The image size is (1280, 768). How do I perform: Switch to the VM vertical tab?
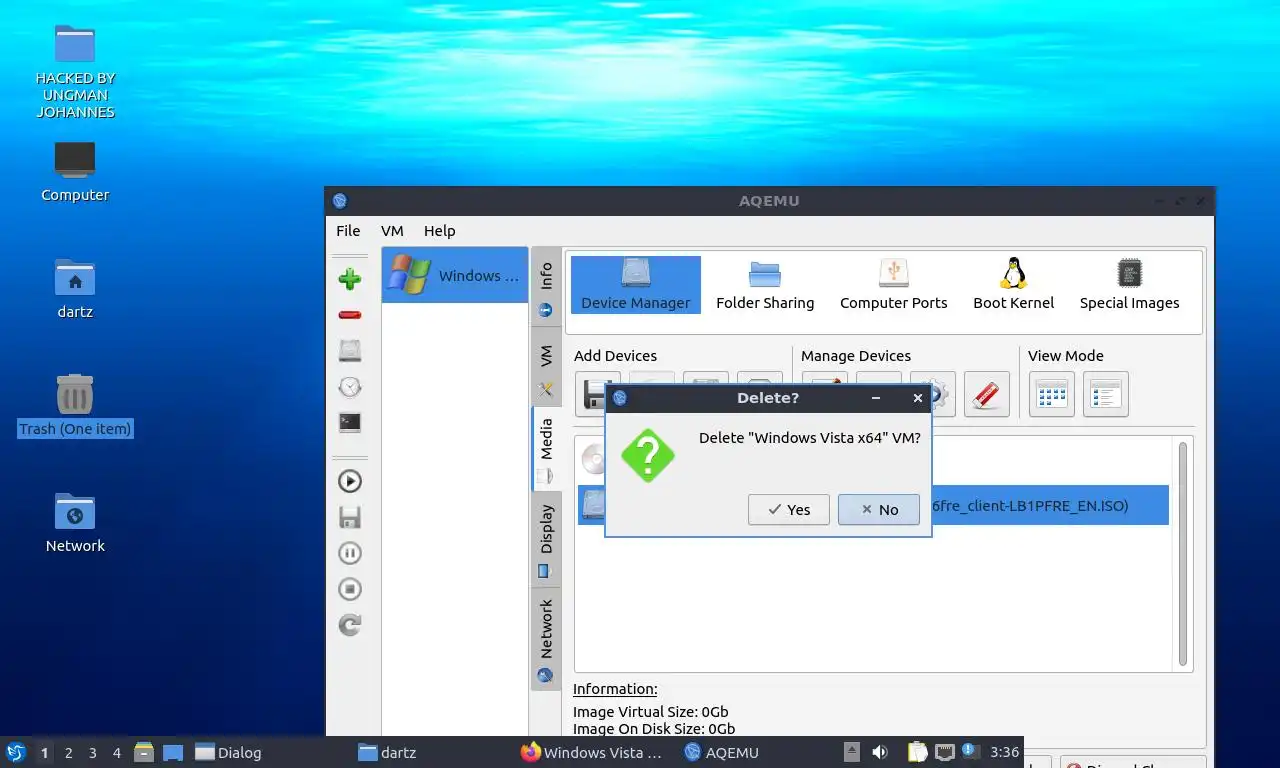(x=546, y=369)
